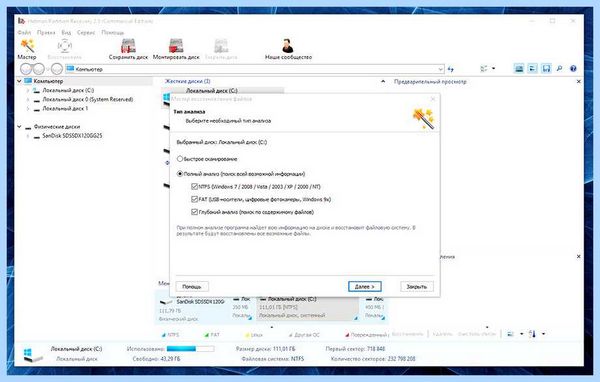Open the view mode dropdown arrow
Image resolution: width=600 pixels, height=382 pixels.
(x=494, y=69)
